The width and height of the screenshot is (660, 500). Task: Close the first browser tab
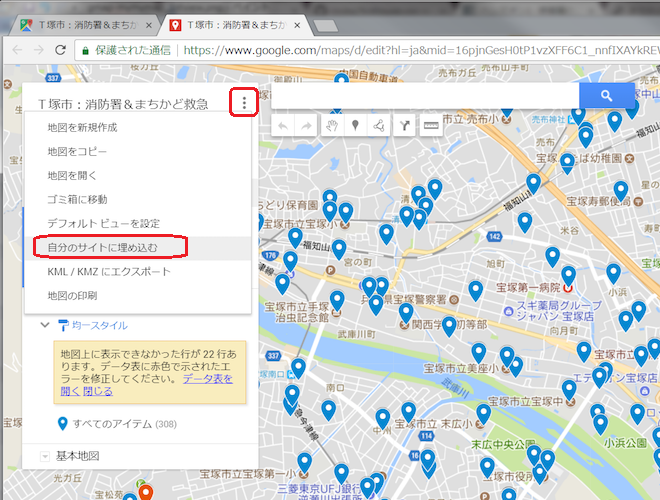point(149,25)
